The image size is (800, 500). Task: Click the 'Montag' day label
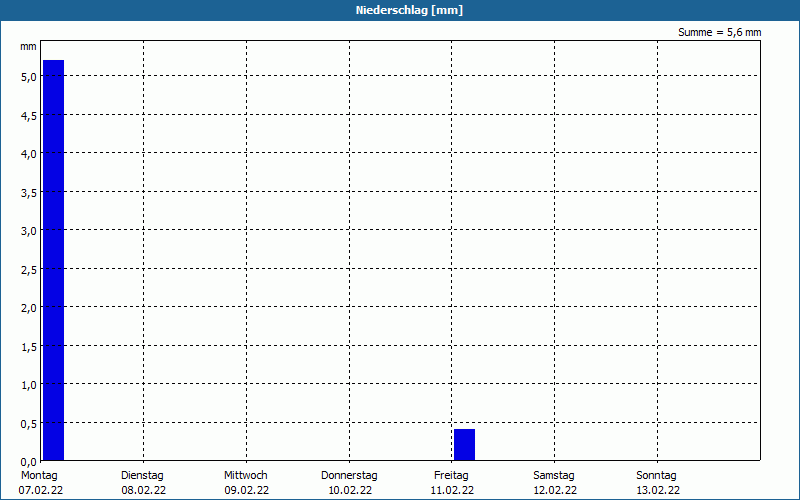(x=39, y=475)
